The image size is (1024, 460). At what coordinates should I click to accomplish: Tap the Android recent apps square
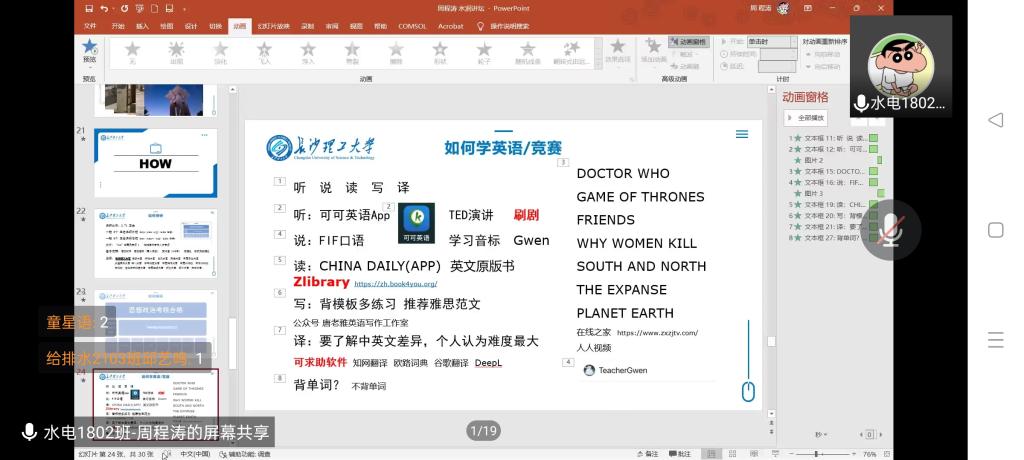point(995,230)
